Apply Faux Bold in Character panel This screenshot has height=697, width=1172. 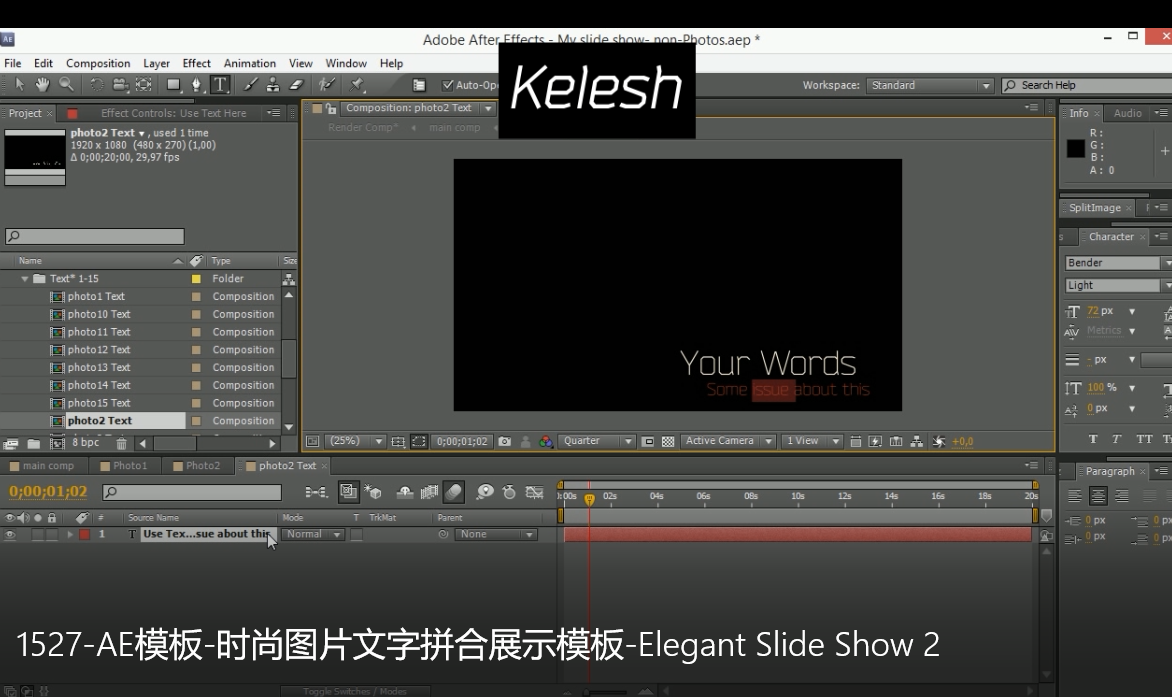1093,439
